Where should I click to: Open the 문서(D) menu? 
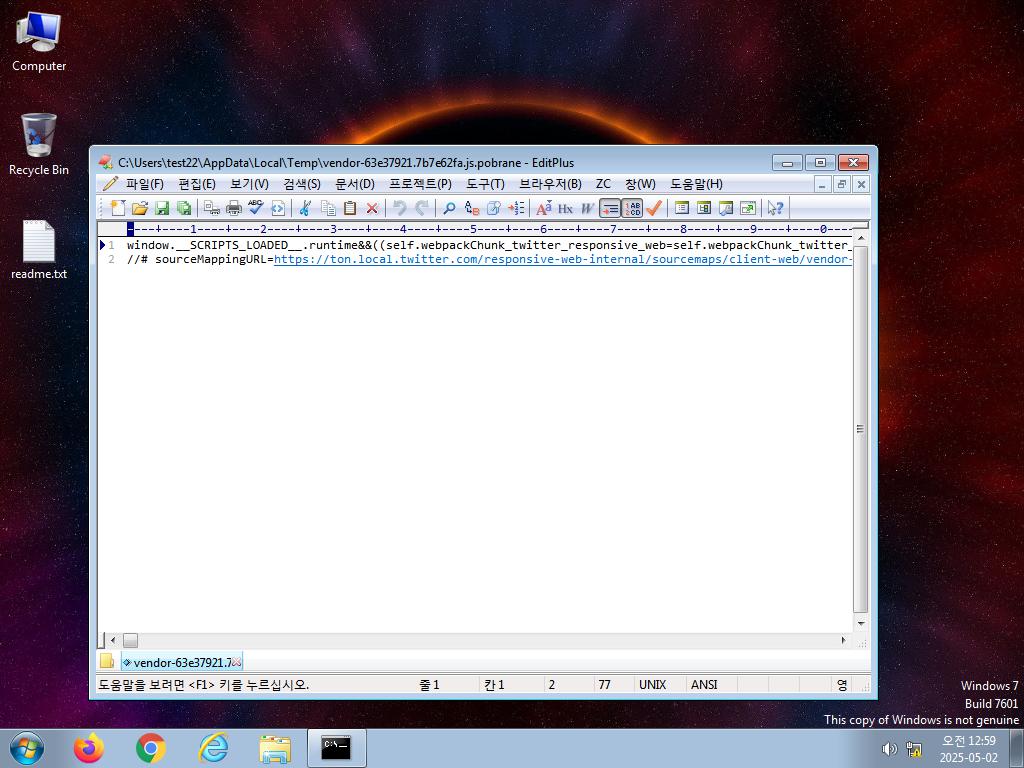click(x=355, y=184)
